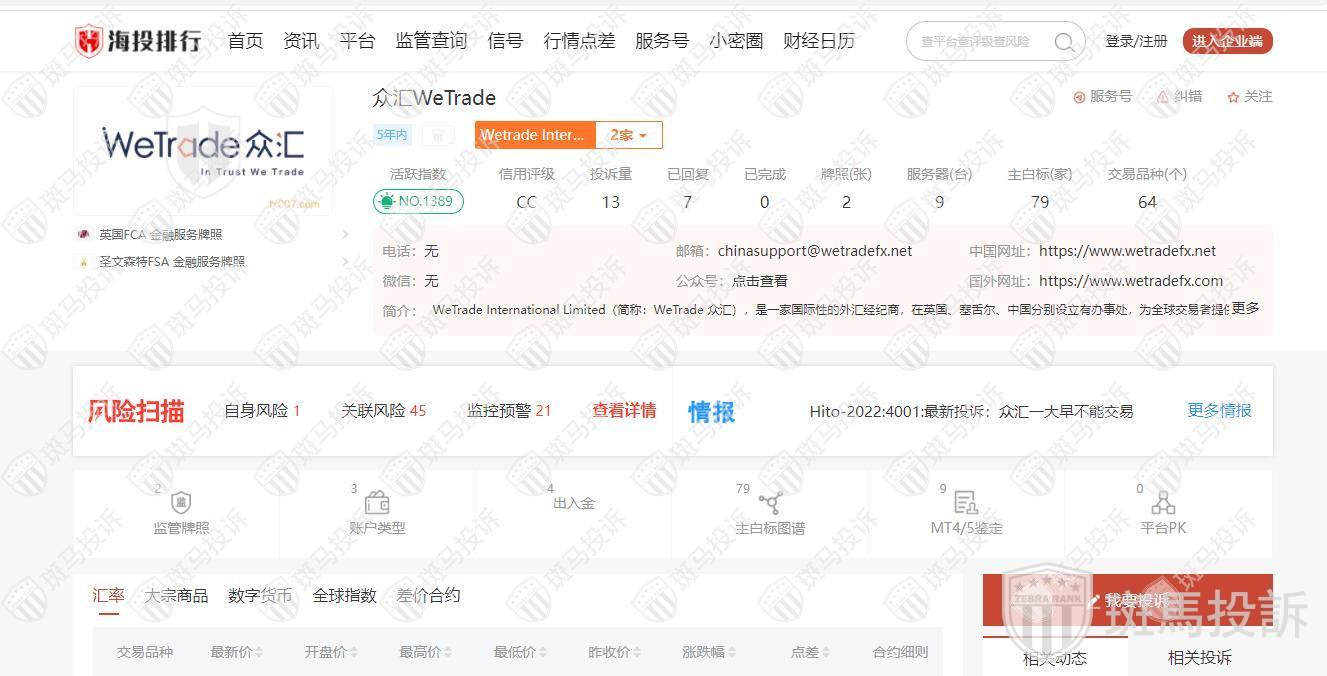
Task: Expand the 英国FCA 金融服务牌照 row
Action: click(345, 235)
